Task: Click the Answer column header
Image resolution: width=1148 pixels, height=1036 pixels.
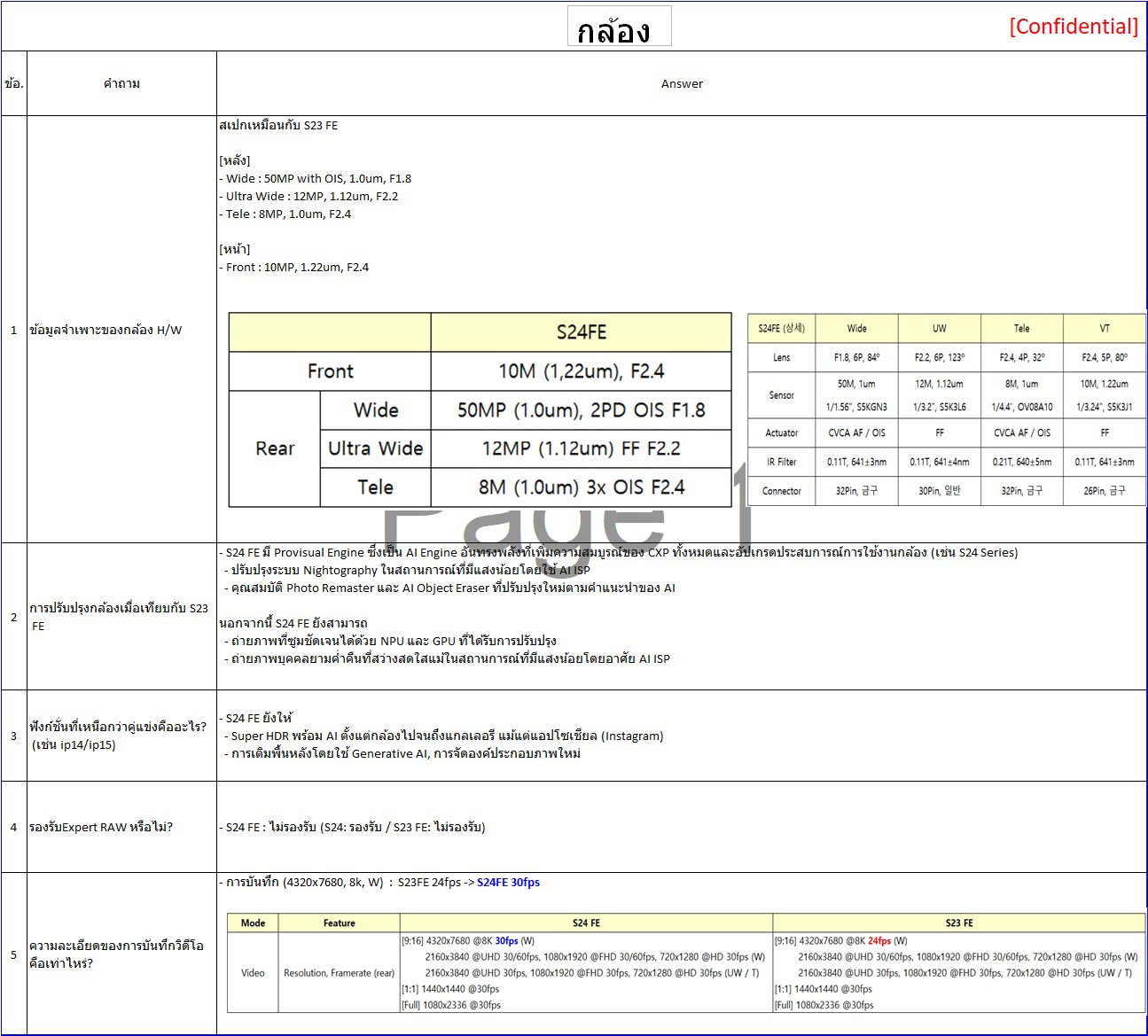Action: pos(682,83)
